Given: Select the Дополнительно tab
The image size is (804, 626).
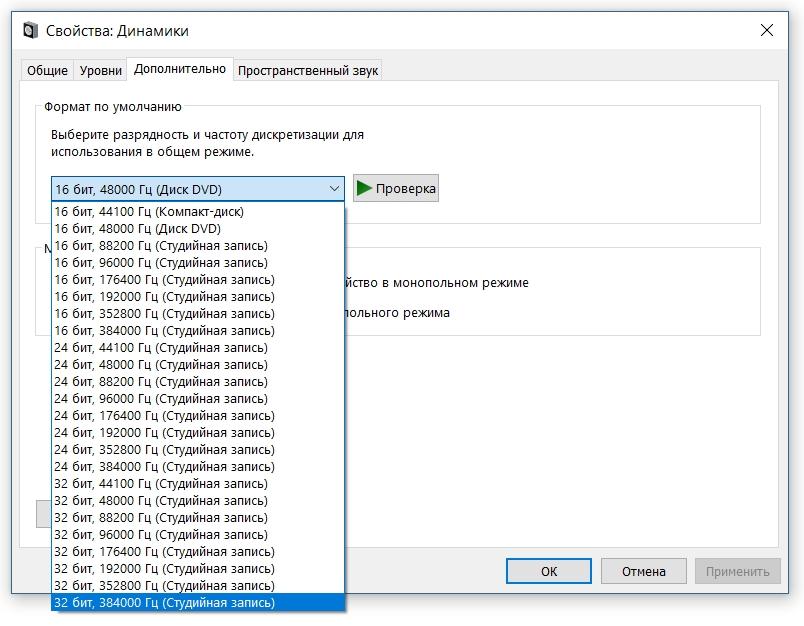Looking at the screenshot, I should [x=180, y=69].
